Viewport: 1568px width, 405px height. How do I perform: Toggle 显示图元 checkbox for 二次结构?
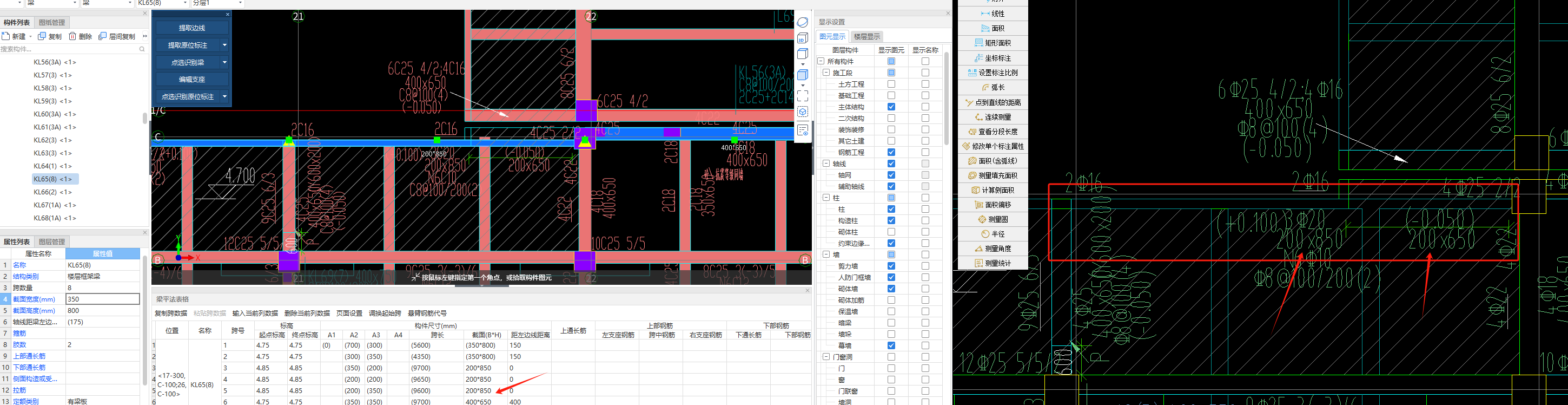pos(891,118)
